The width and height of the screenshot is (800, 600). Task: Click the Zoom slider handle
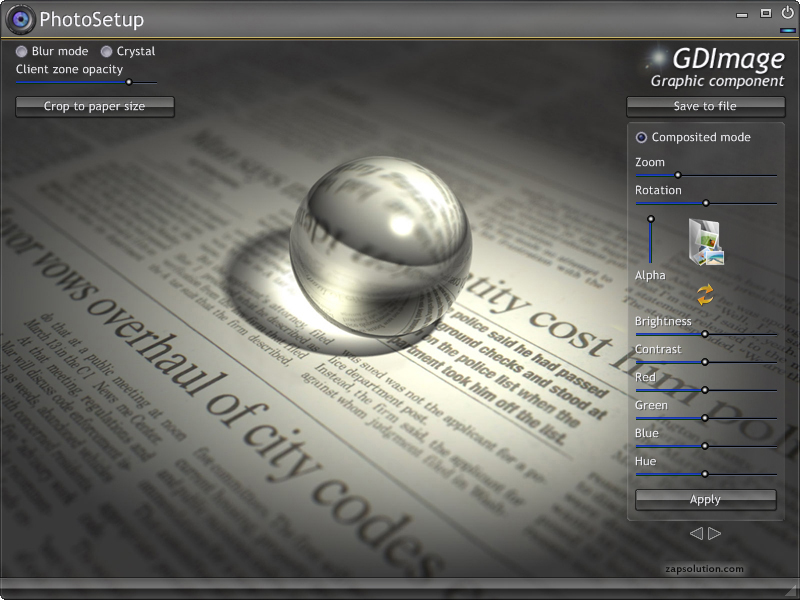tap(678, 175)
